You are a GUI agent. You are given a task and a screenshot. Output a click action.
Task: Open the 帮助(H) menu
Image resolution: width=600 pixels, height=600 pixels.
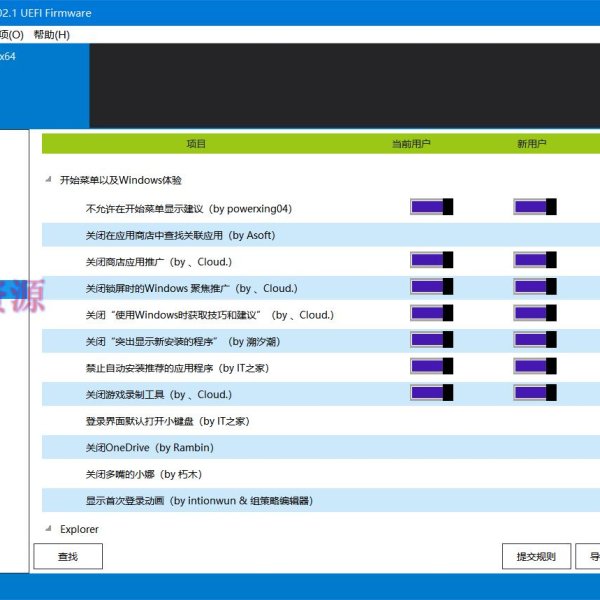tap(52, 35)
